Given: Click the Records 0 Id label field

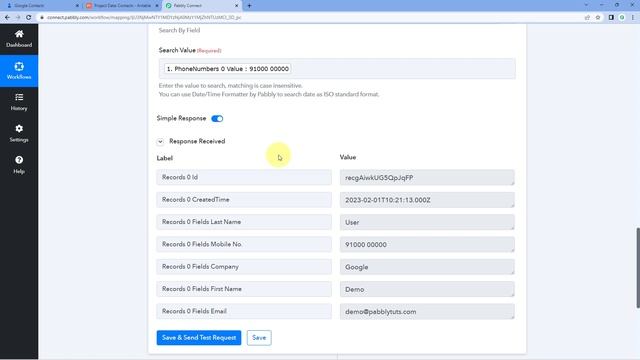Looking at the screenshot, I should (x=244, y=177).
